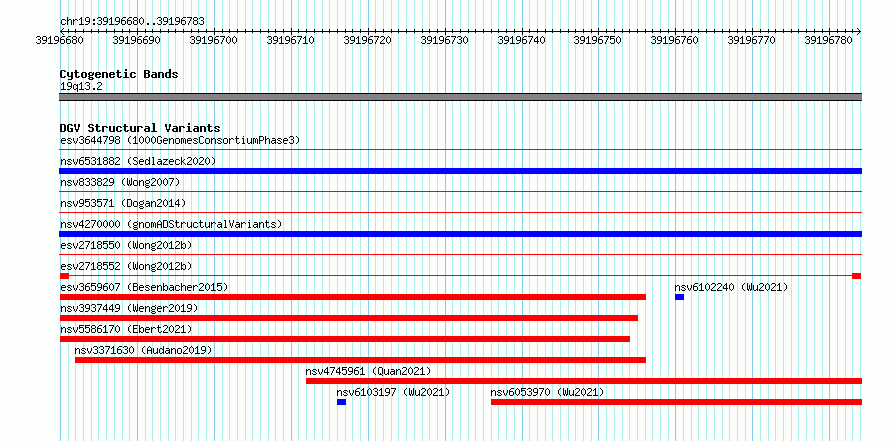Open the nsv3371630 (Audano2019) label
The height and width of the screenshot is (441, 890).
[143, 350]
